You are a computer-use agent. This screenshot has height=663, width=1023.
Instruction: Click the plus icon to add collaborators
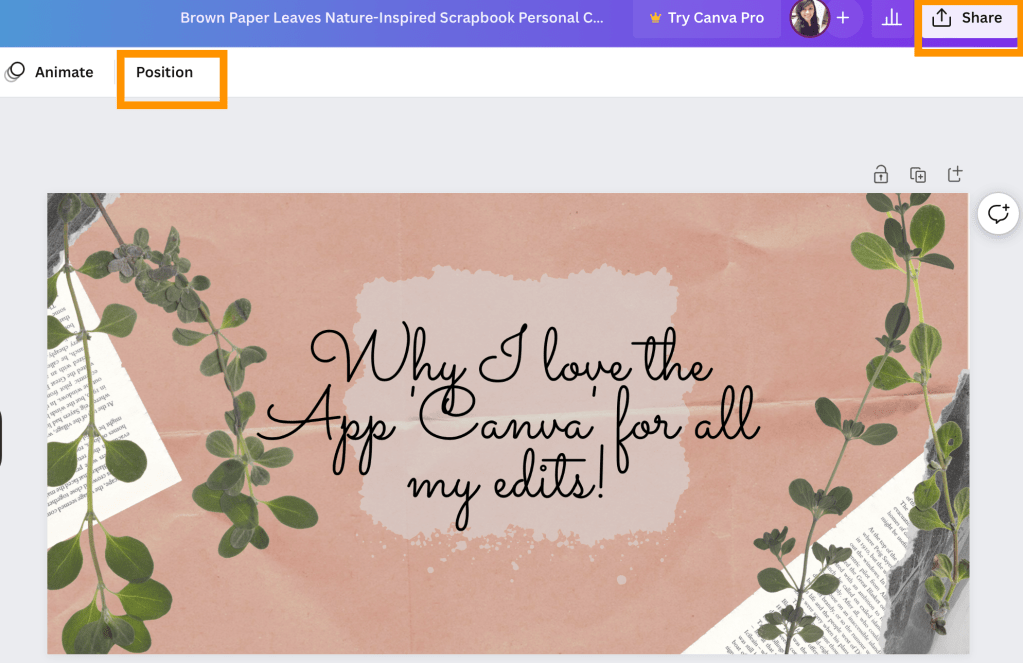843,19
